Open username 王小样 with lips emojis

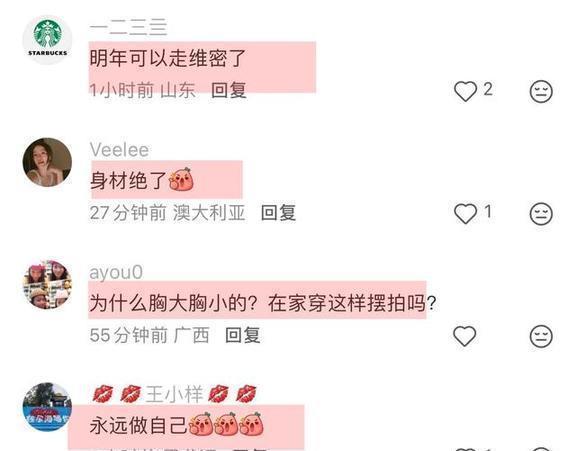tap(174, 394)
